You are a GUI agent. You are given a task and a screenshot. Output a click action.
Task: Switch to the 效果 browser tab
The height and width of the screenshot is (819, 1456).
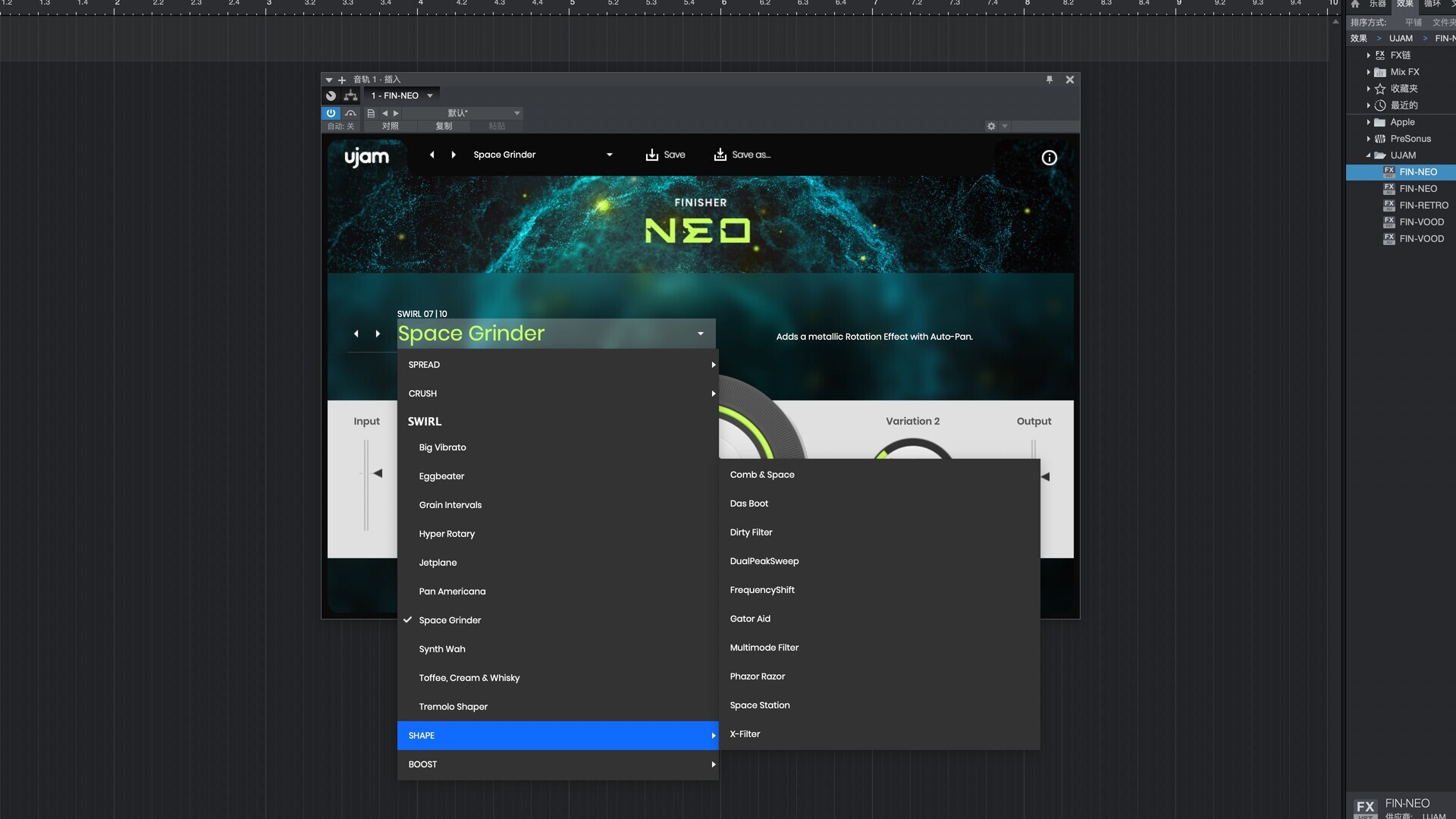click(x=1405, y=5)
